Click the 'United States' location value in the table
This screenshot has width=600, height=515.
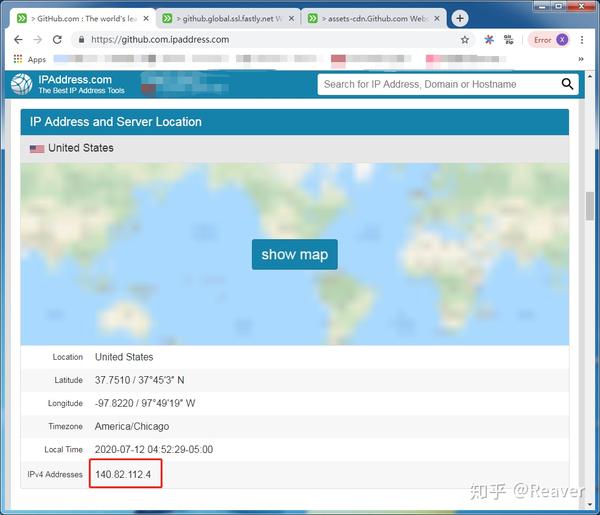click(124, 357)
